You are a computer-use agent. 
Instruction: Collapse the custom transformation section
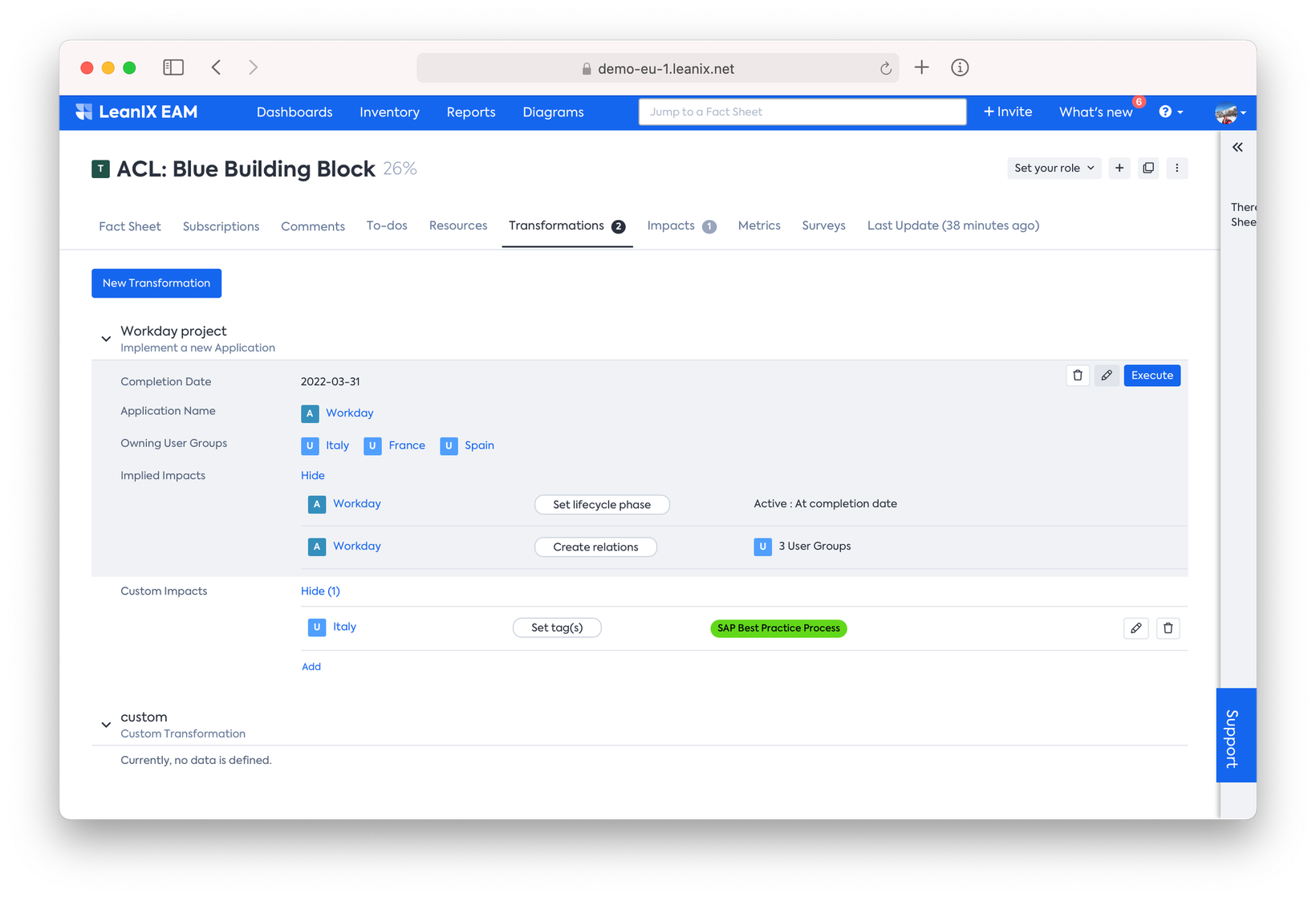106,725
